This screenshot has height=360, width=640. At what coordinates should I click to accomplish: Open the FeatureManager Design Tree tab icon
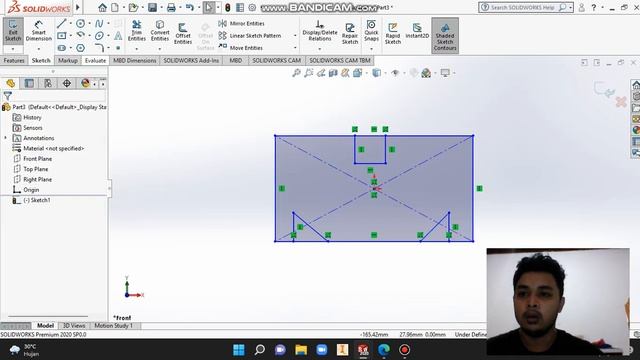pyautogui.click(x=11, y=83)
